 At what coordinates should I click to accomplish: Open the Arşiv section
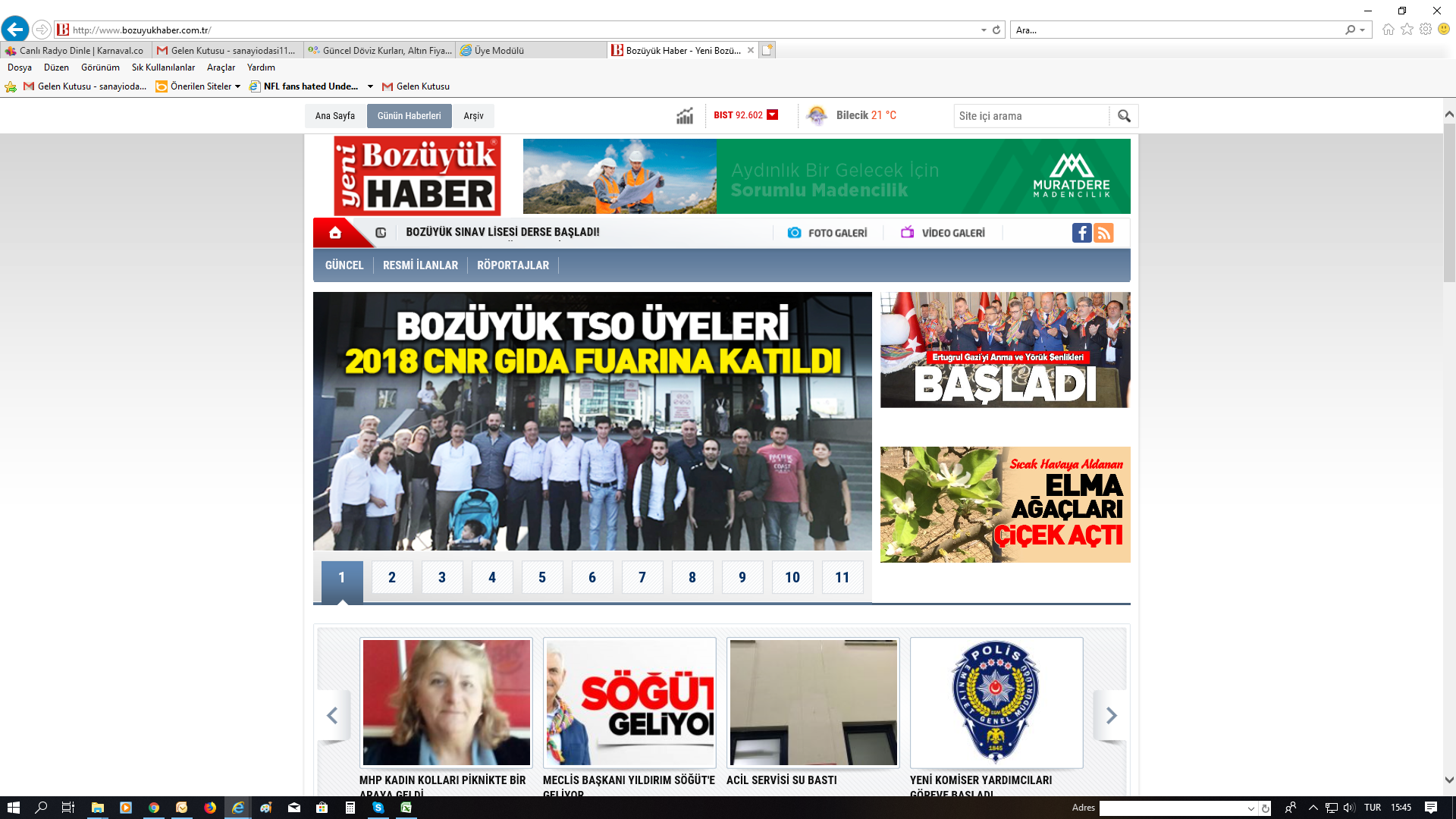tap(473, 116)
